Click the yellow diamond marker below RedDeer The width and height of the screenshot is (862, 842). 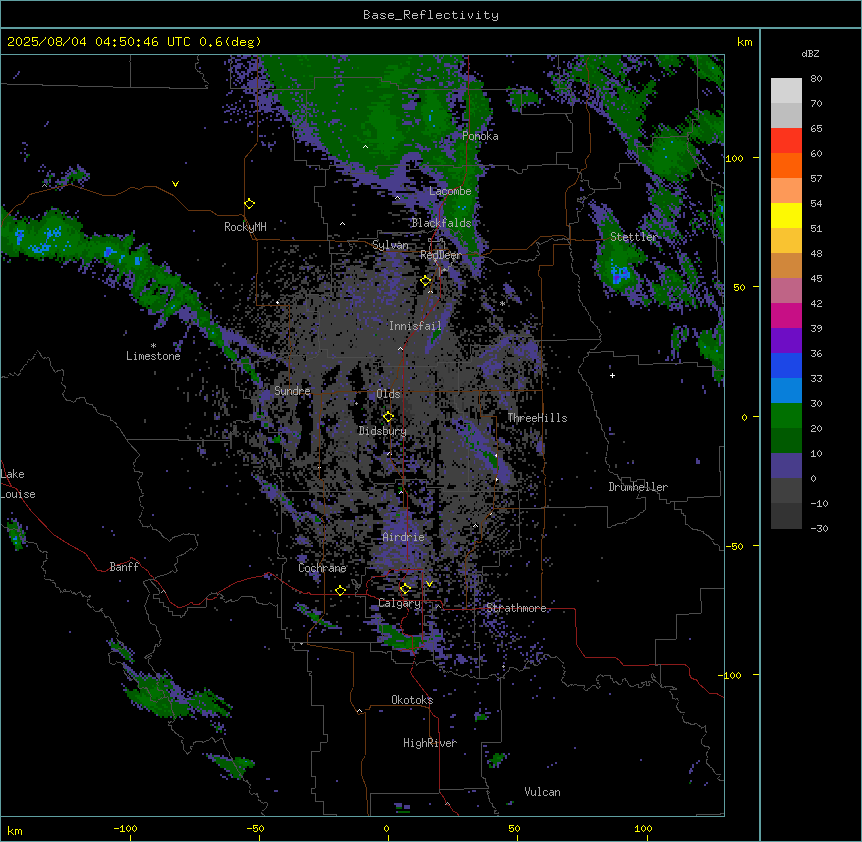click(426, 281)
